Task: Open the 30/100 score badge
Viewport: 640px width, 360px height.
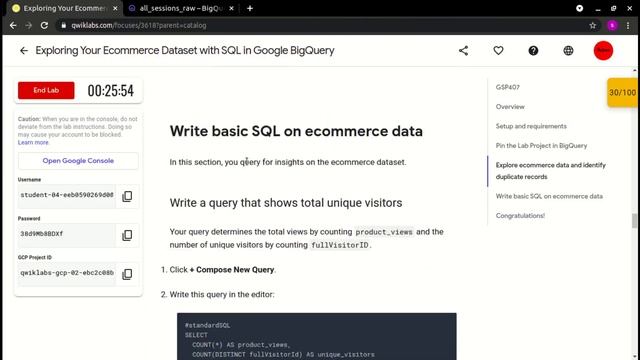Action: click(x=622, y=93)
